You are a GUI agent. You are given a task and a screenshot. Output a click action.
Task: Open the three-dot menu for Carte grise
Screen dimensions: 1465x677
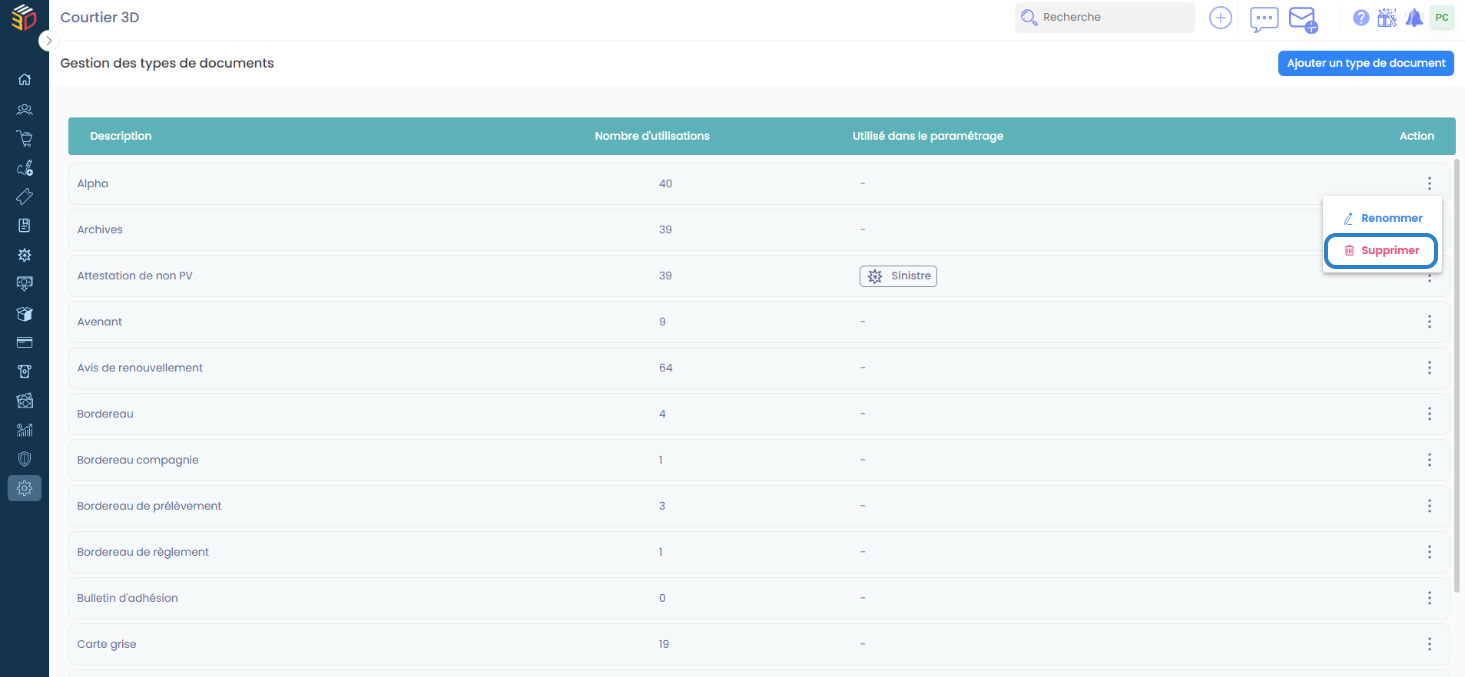[x=1429, y=643]
